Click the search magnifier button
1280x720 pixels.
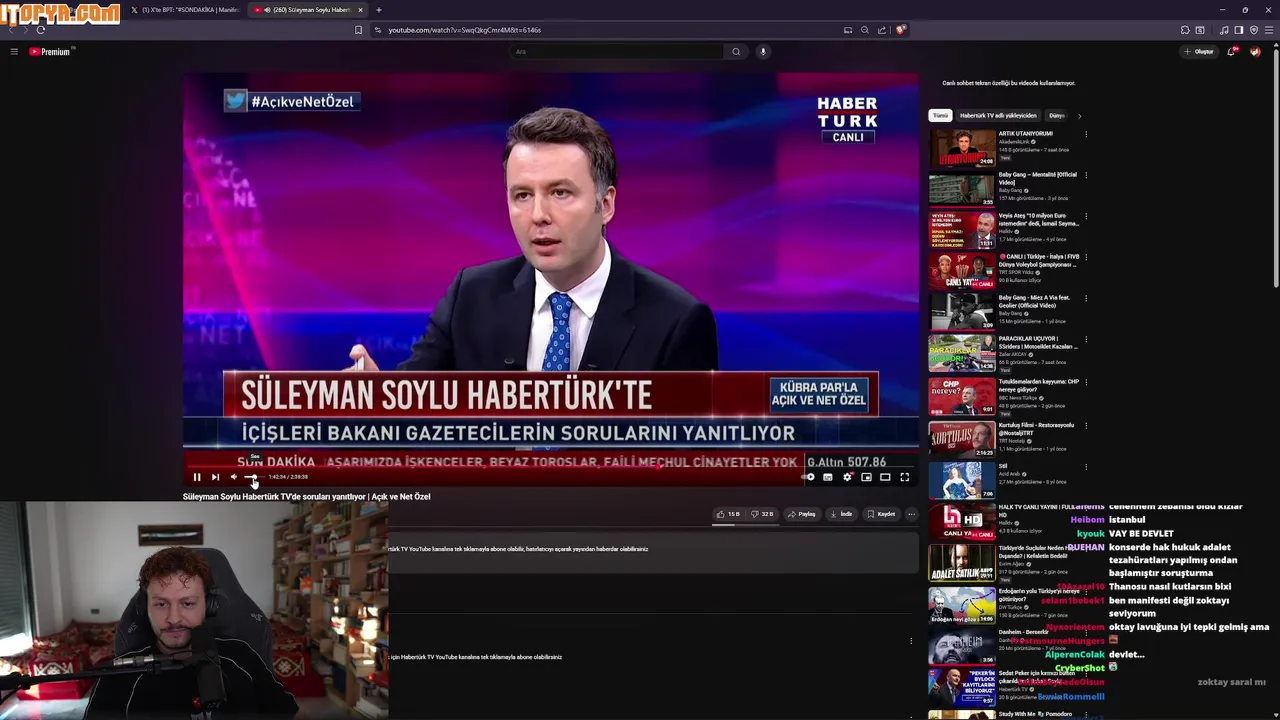click(736, 51)
